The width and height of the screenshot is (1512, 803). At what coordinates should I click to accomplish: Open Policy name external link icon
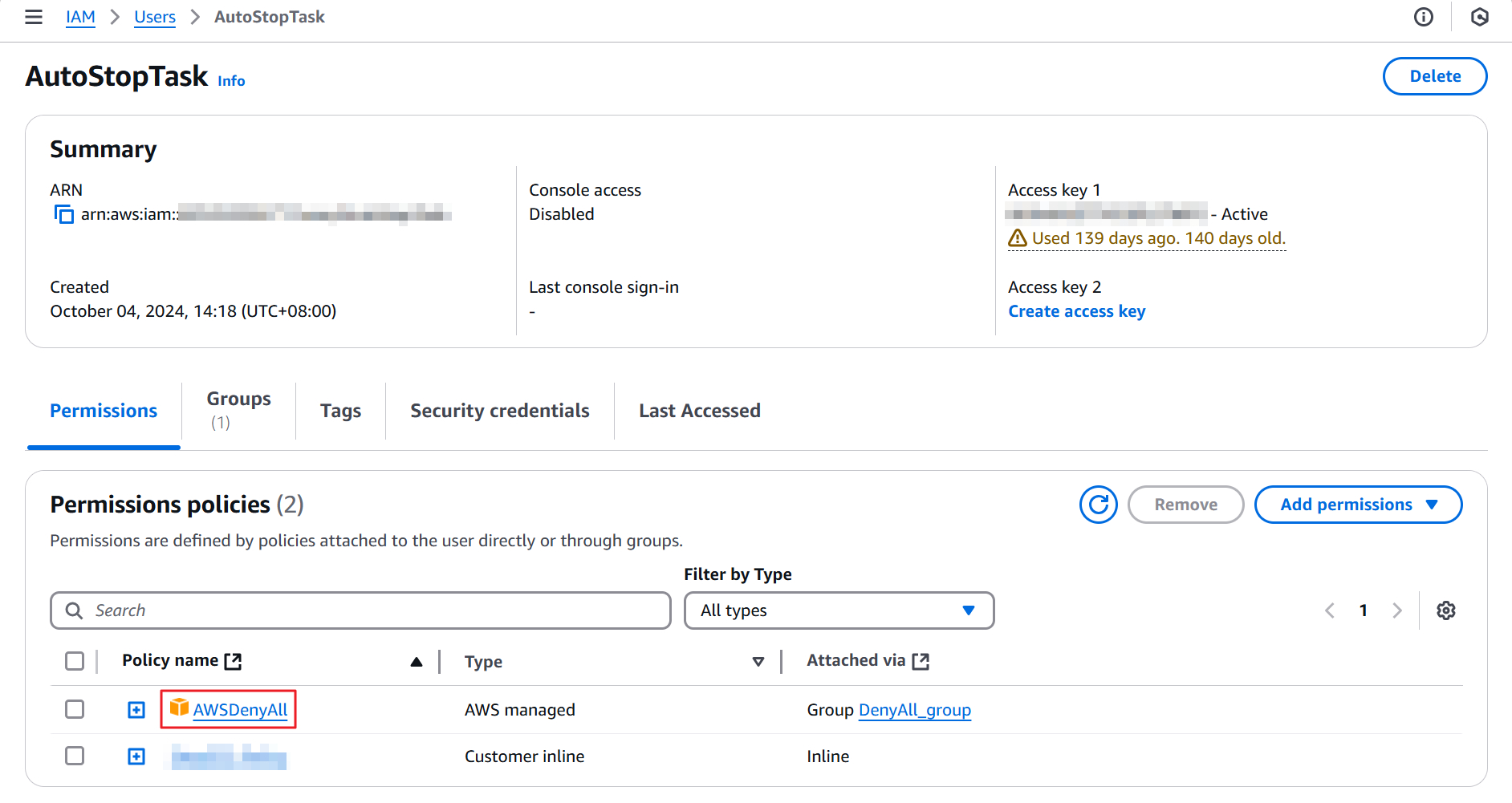tap(234, 661)
